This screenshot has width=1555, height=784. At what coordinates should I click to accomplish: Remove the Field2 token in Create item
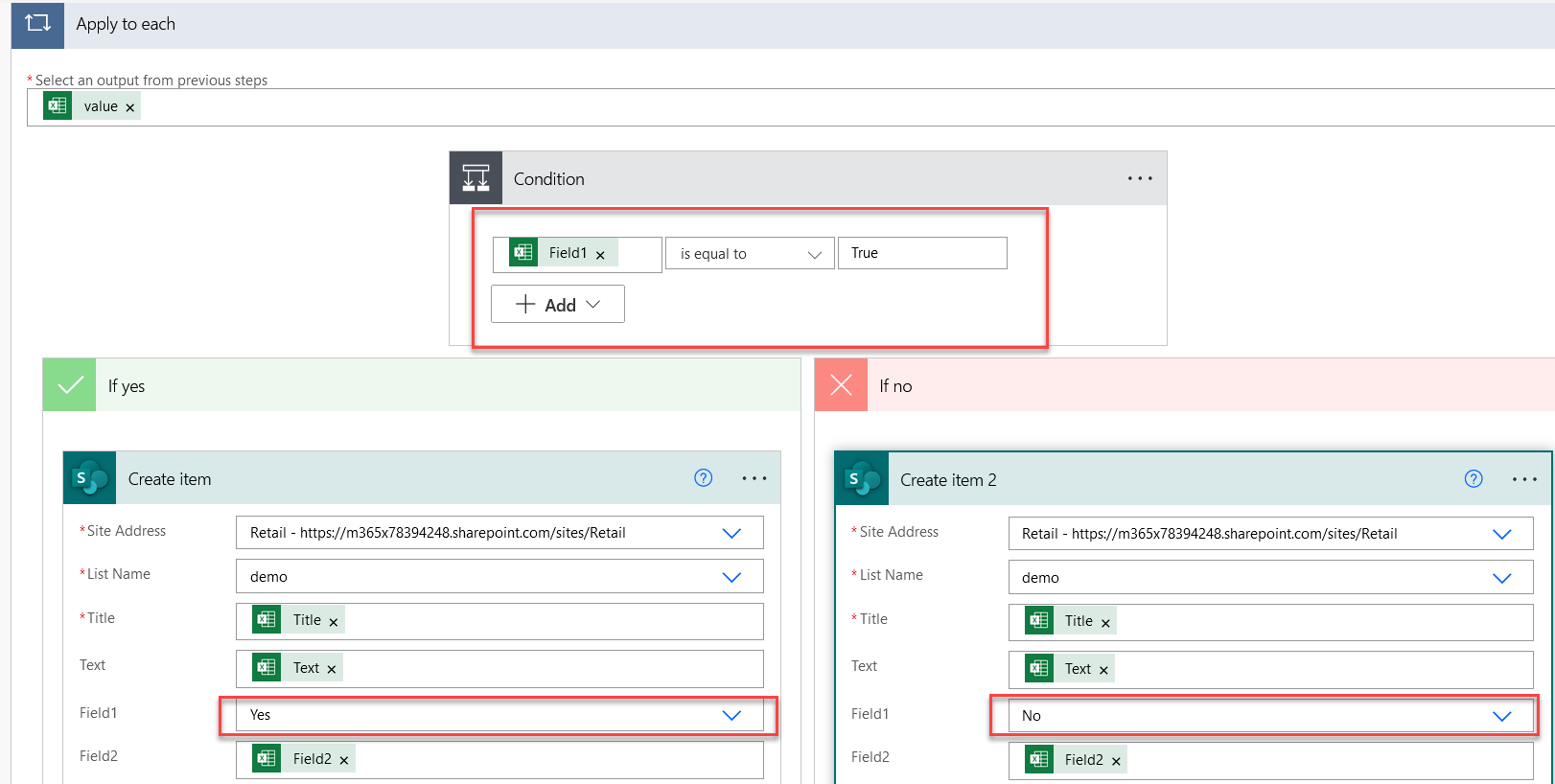(344, 760)
